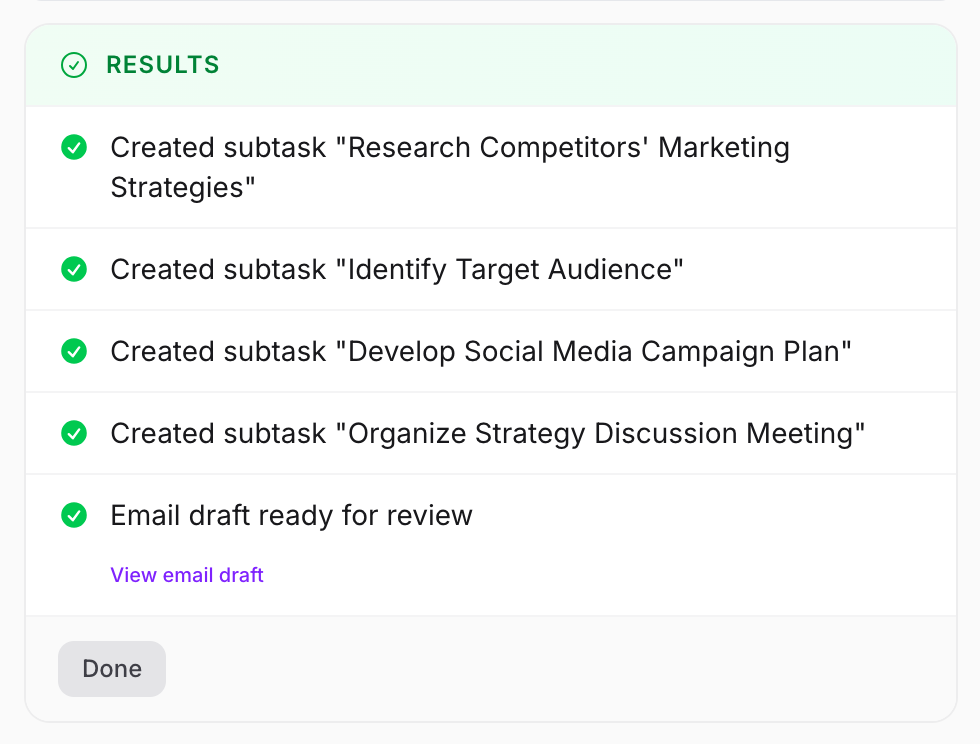
Task: Click the Research Competitors' Marketing Strategies row
Action: click(x=450, y=167)
